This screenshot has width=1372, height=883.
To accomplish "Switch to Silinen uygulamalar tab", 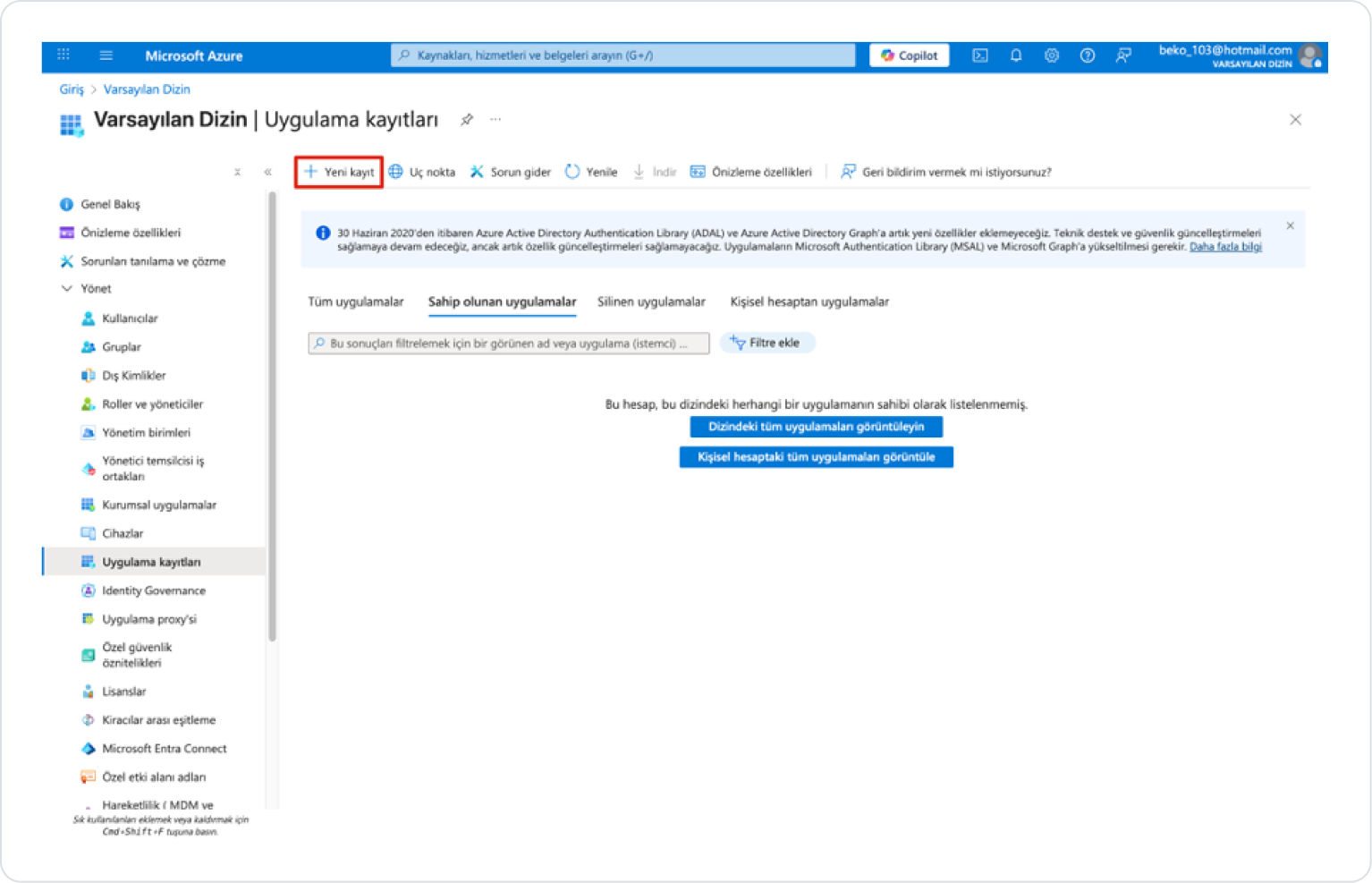I will [651, 302].
